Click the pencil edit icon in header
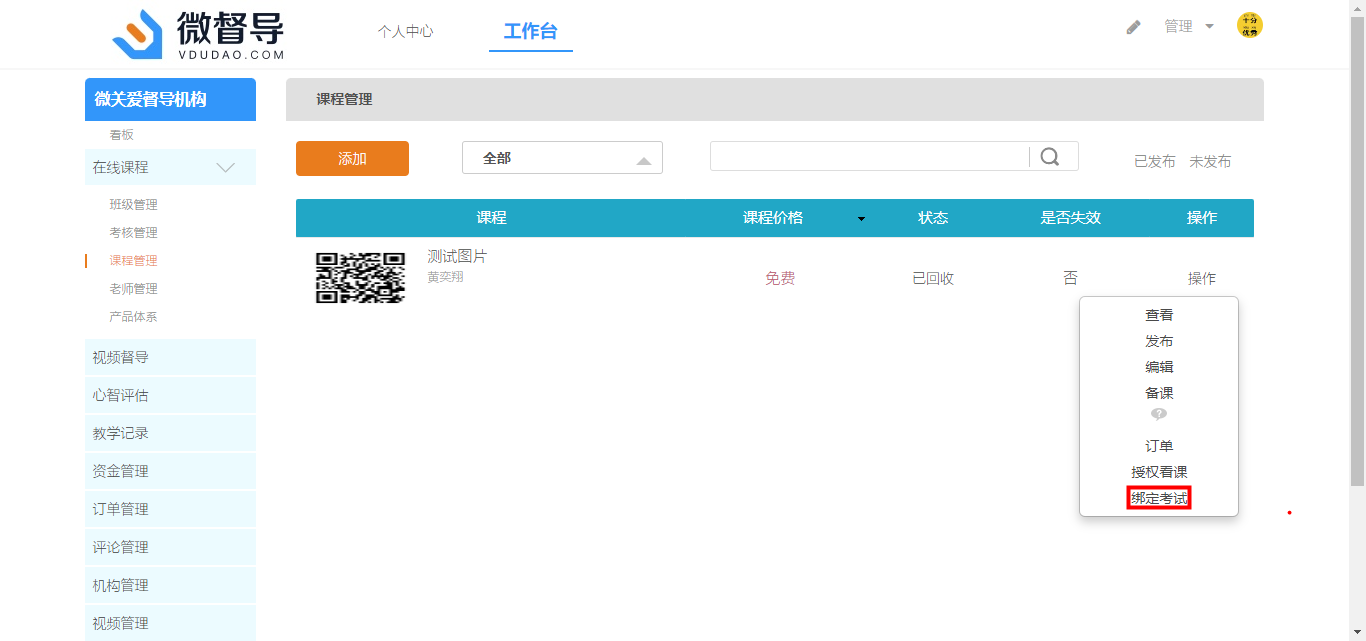 click(1133, 27)
